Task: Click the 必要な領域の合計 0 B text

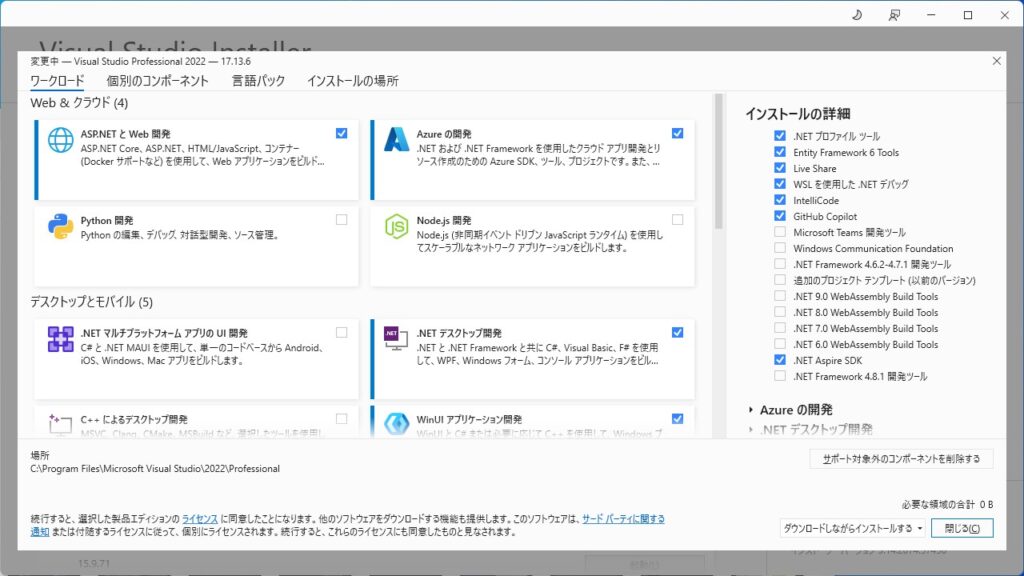Action: [948, 504]
